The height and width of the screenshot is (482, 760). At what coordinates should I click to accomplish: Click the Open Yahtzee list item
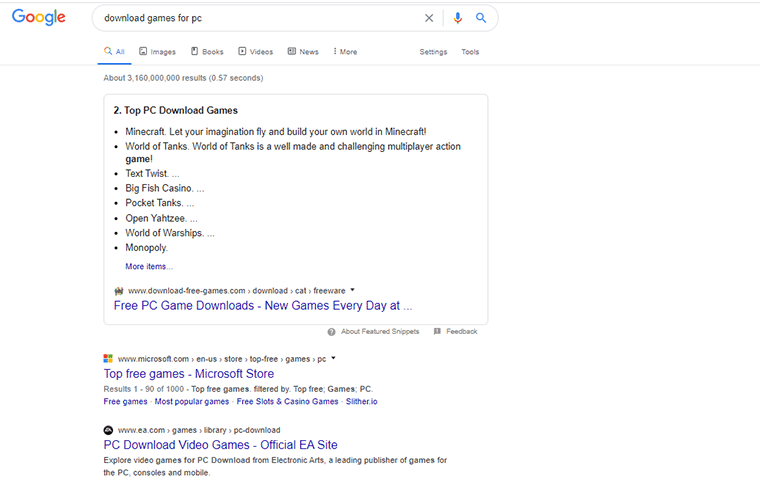161,218
